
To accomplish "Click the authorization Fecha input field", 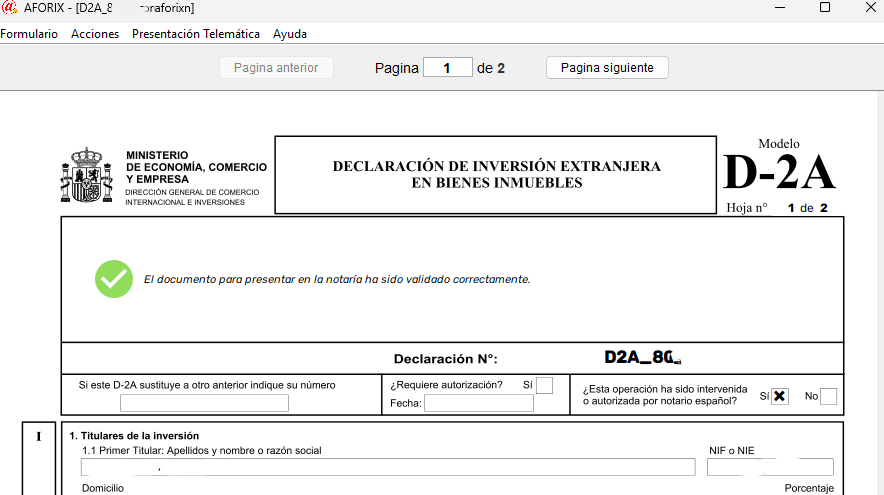I will [x=478, y=403].
